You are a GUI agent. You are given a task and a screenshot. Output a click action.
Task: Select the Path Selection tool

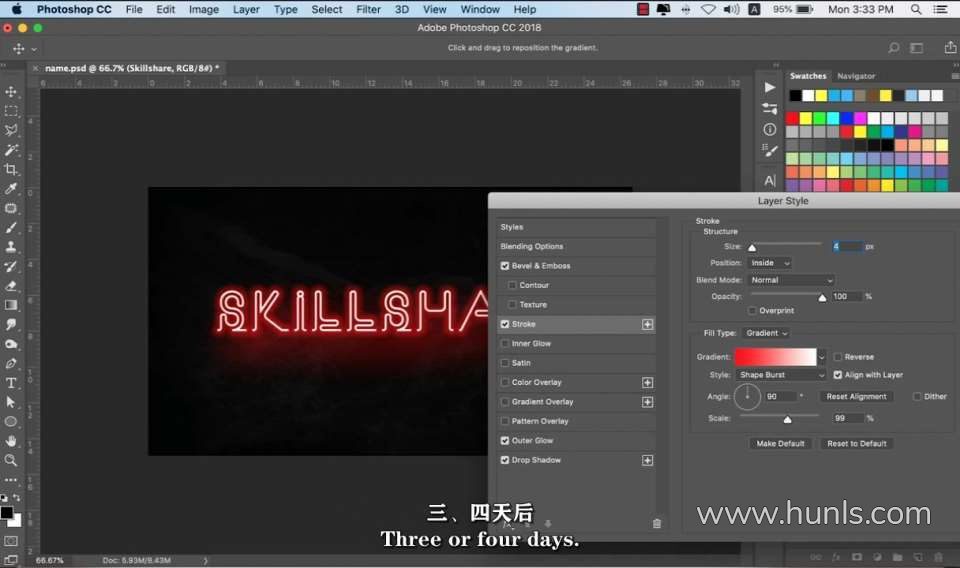point(11,402)
